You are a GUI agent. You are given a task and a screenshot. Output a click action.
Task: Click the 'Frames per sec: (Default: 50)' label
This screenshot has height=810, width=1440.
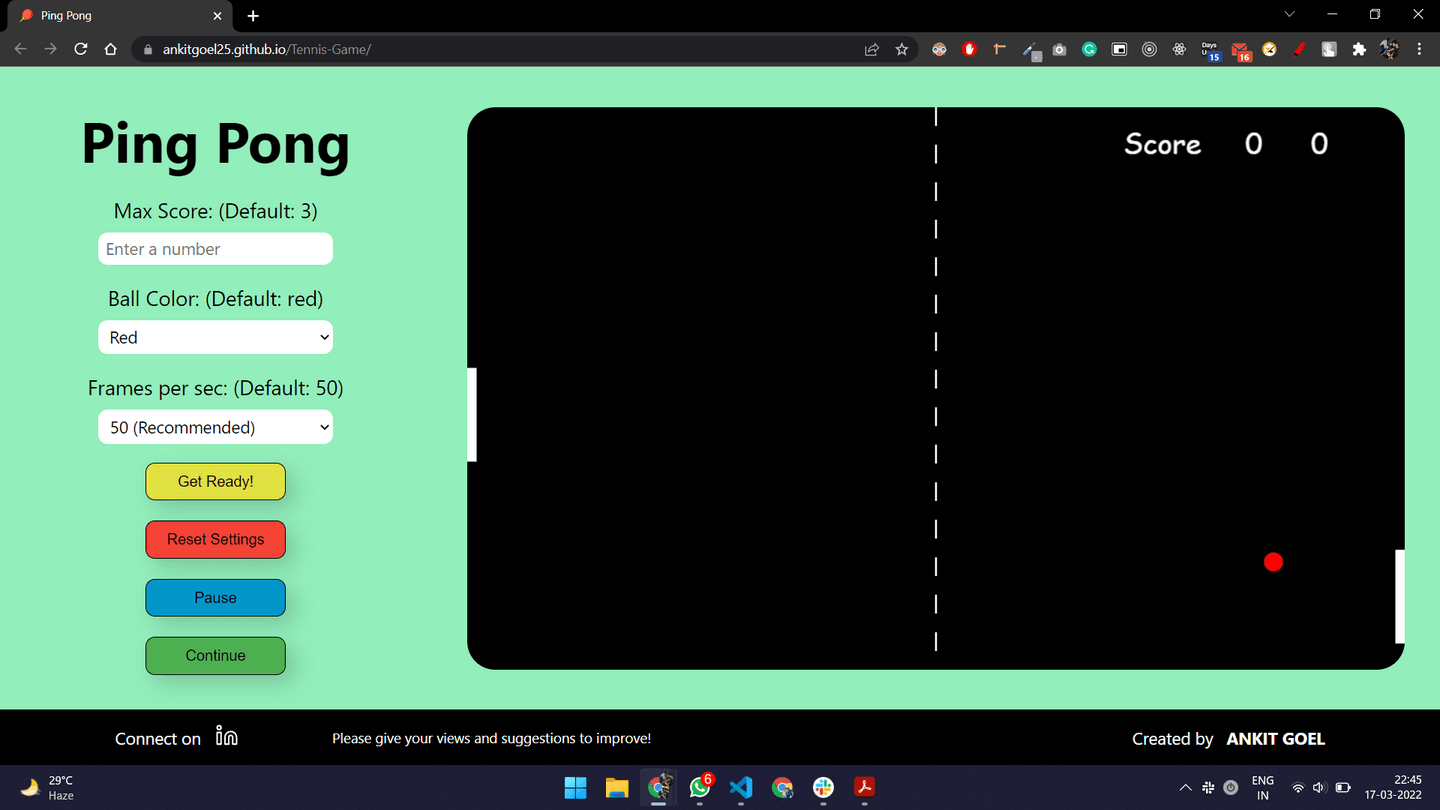click(x=215, y=388)
